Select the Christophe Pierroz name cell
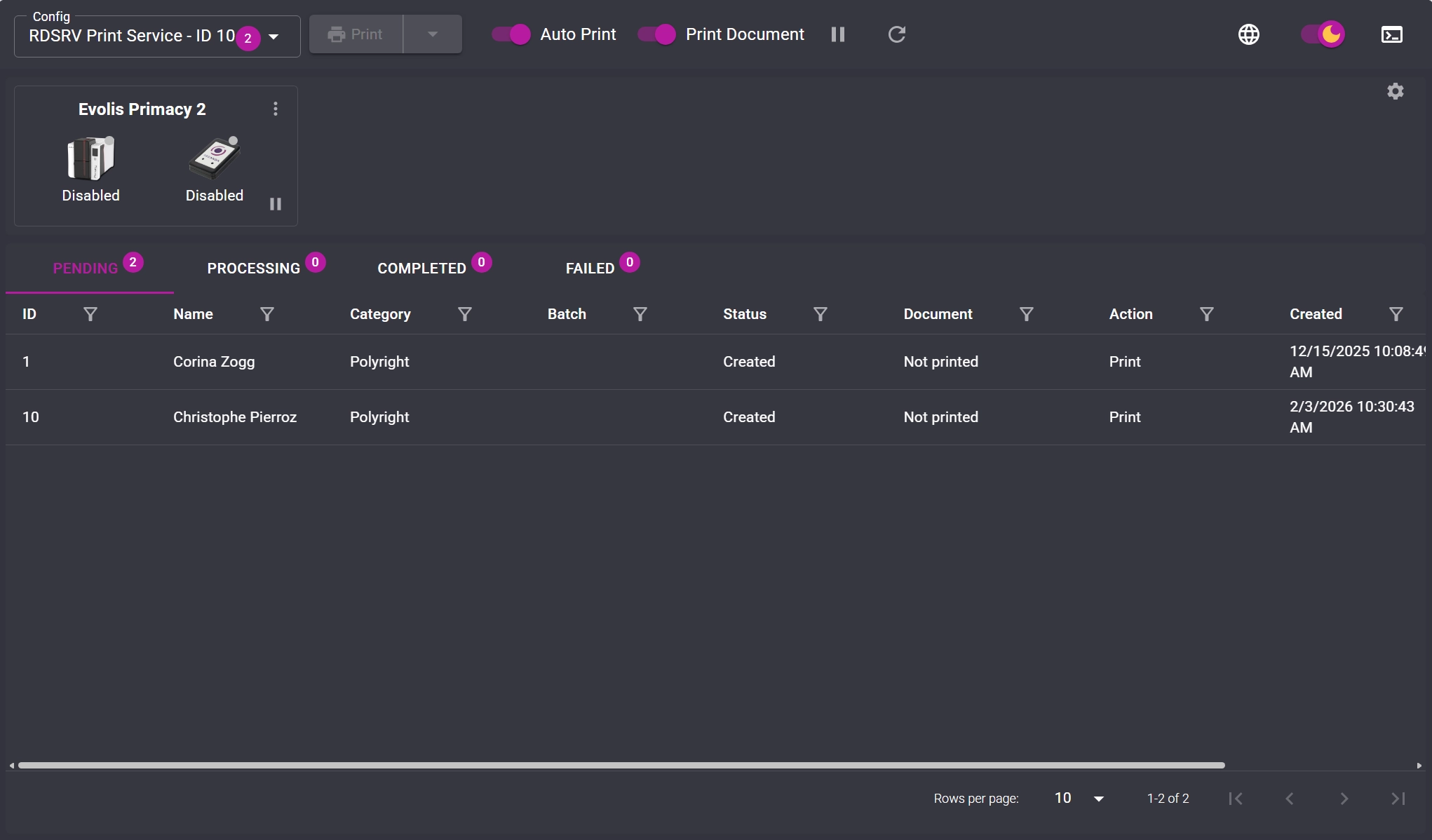Image resolution: width=1432 pixels, height=840 pixels. click(x=235, y=417)
